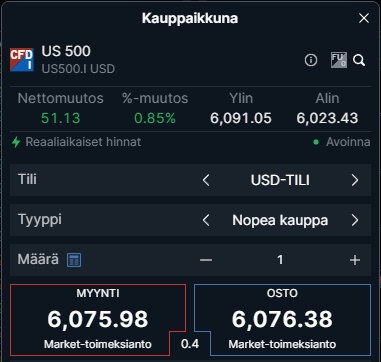Click the OSTO buy button
Screen dimensions: 381x362
point(282,320)
